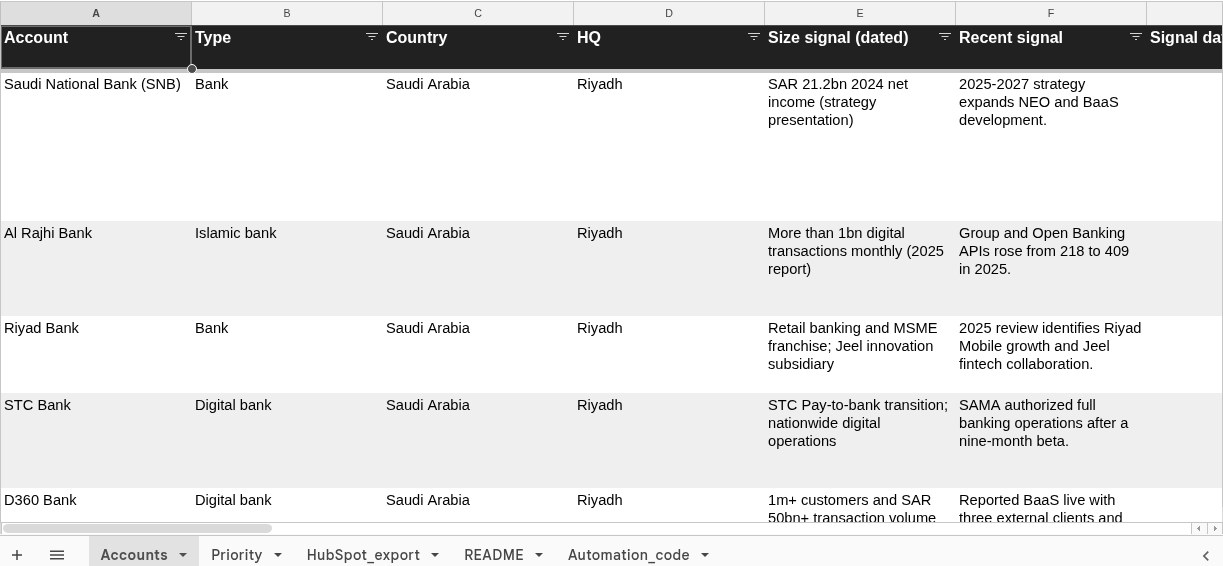Image resolution: width=1223 pixels, height=566 pixels.
Task: Select cell Riyad Bank
Action: click(96, 355)
